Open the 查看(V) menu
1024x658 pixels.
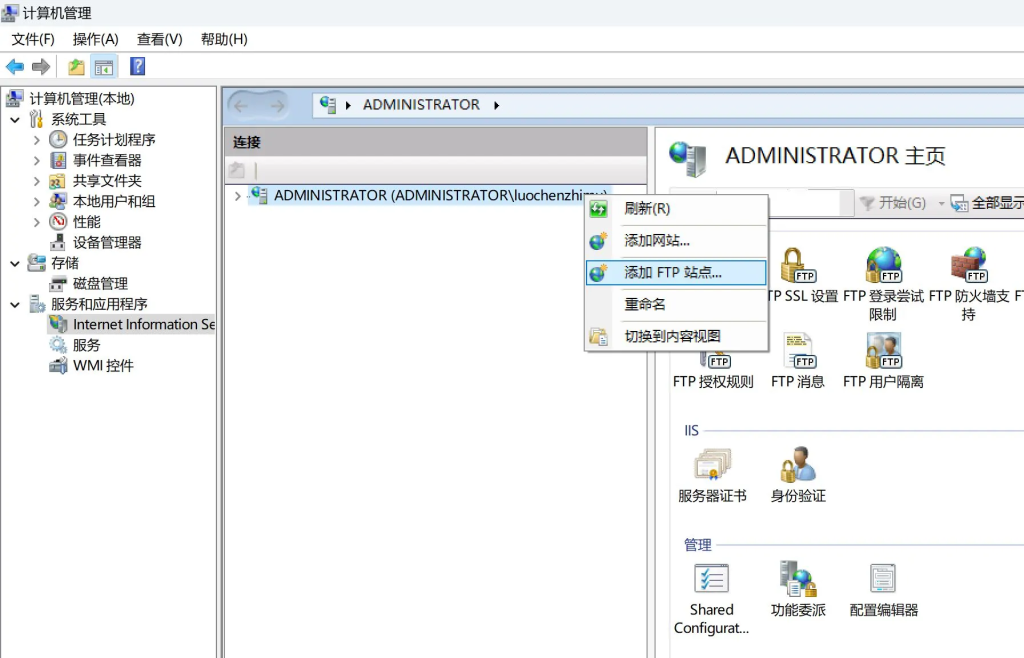click(159, 39)
